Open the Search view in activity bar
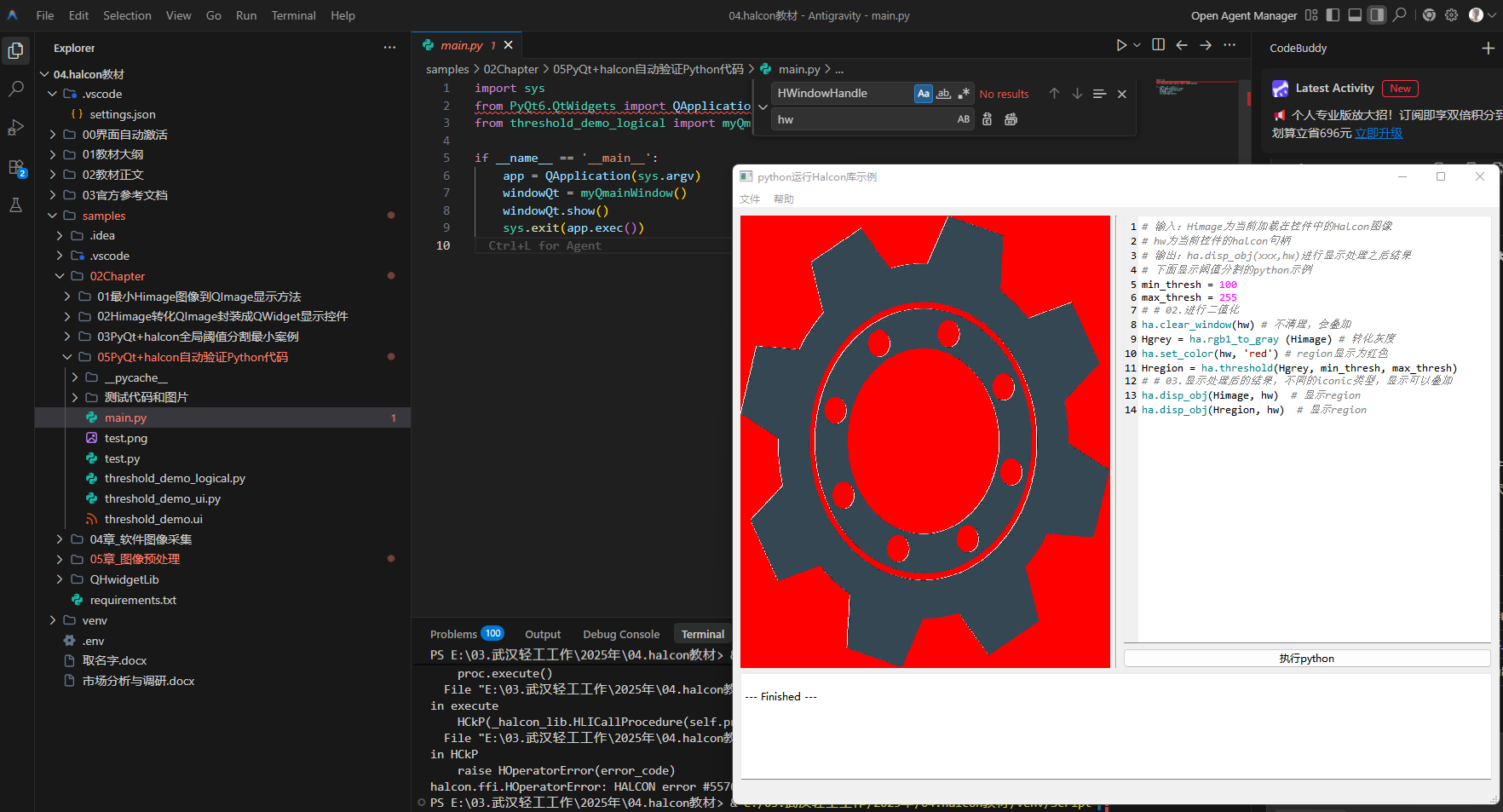The width and height of the screenshot is (1503, 812). tap(15, 89)
